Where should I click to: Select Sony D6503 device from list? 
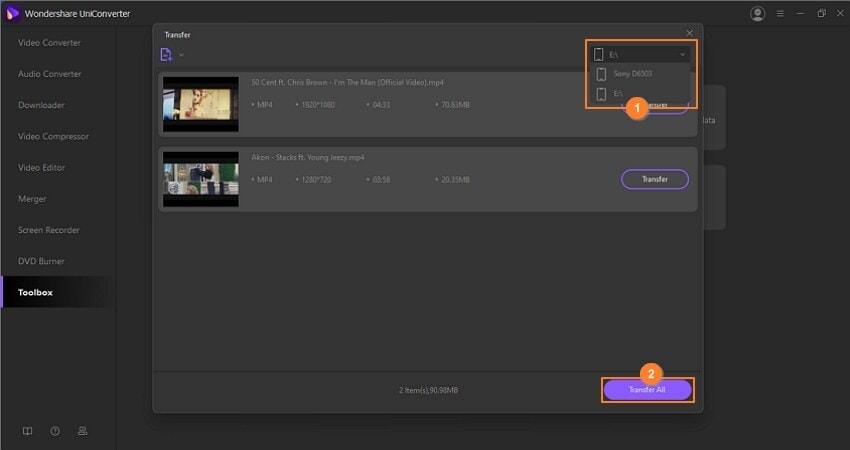640,74
